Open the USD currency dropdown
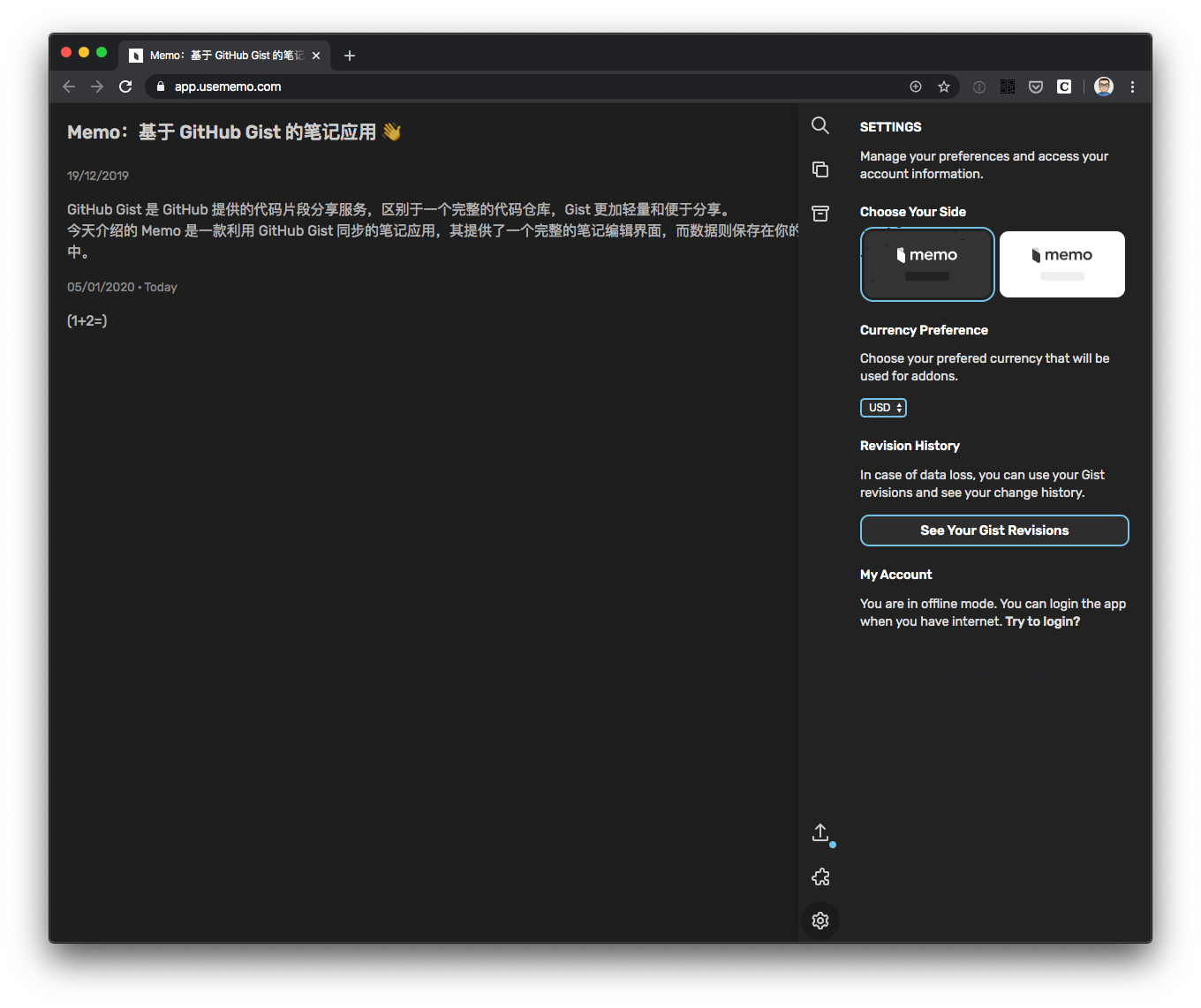The width and height of the screenshot is (1201, 1008). [883, 407]
